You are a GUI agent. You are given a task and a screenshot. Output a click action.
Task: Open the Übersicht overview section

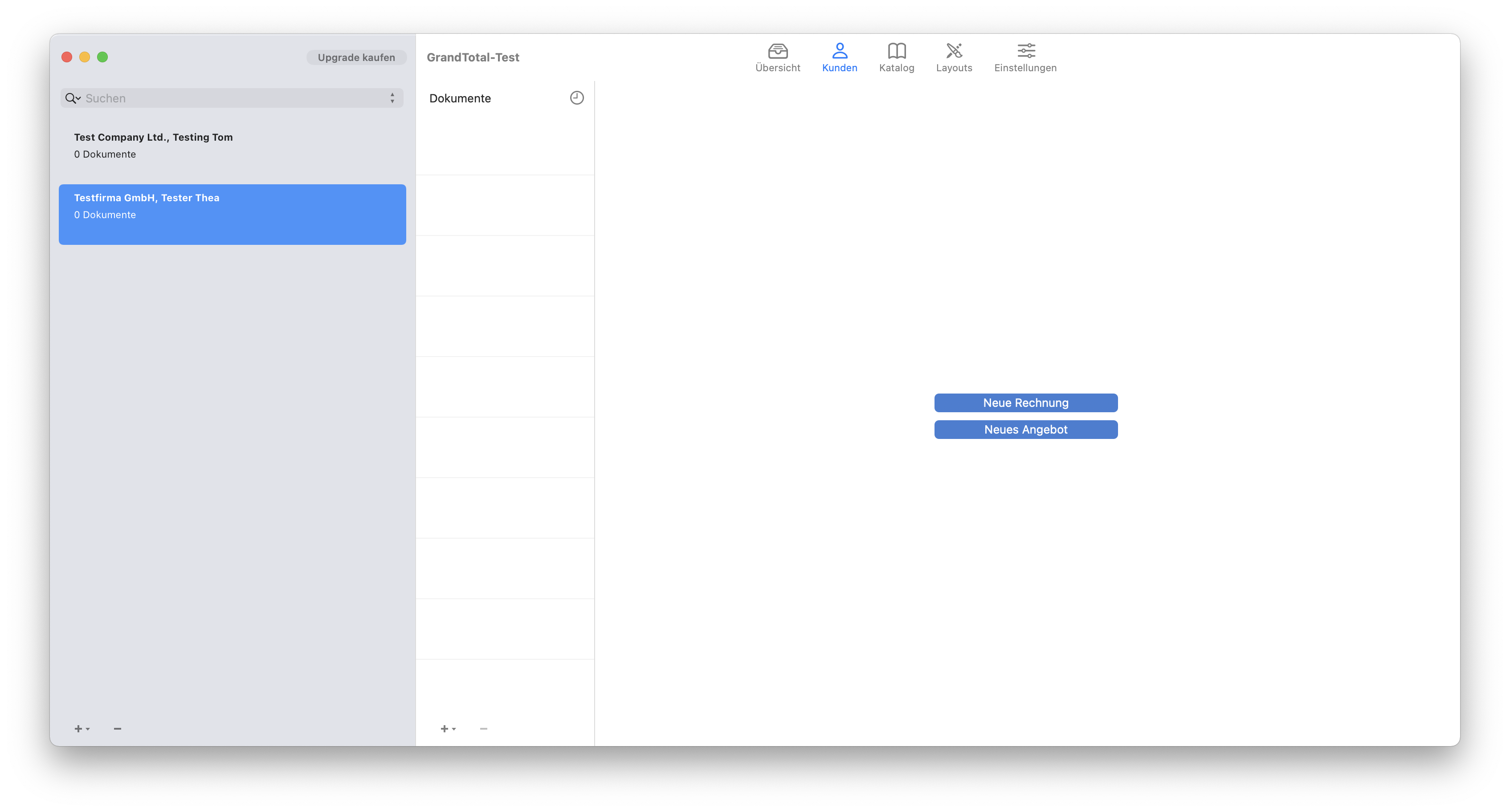click(777, 57)
